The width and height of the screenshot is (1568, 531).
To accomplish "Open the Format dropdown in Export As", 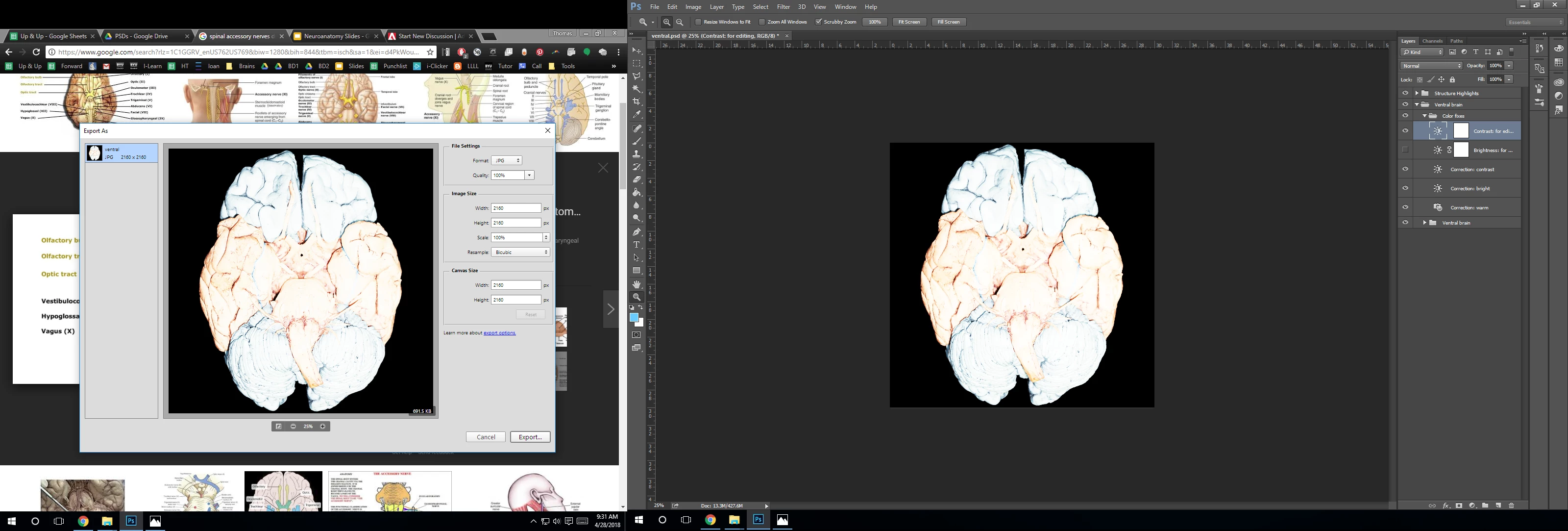I will [507, 160].
